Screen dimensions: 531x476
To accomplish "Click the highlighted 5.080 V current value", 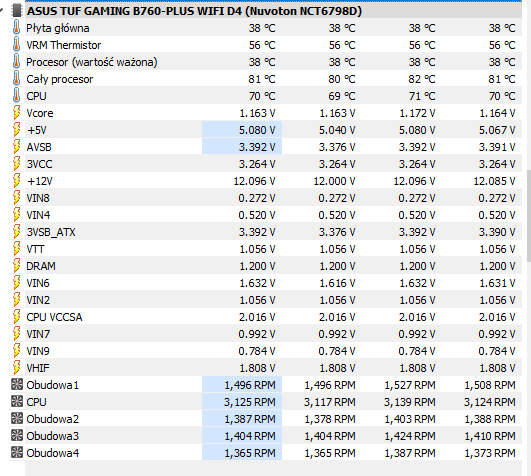I will pyautogui.click(x=242, y=130).
